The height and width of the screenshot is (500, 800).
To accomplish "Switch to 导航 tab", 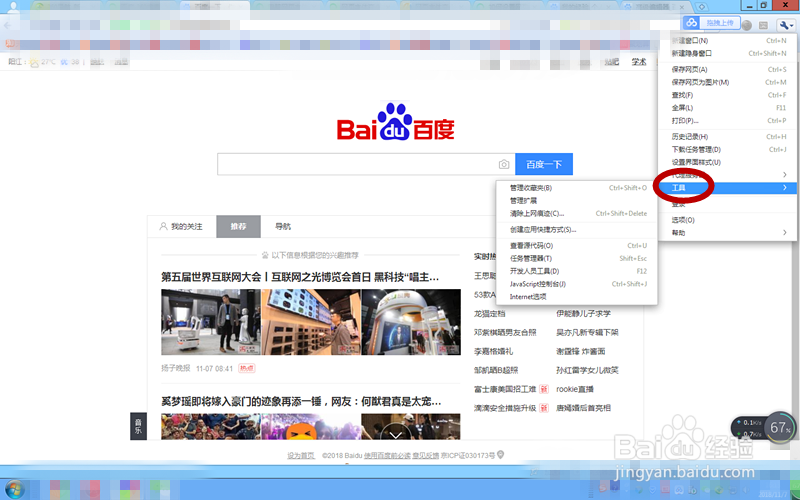I will point(283,227).
